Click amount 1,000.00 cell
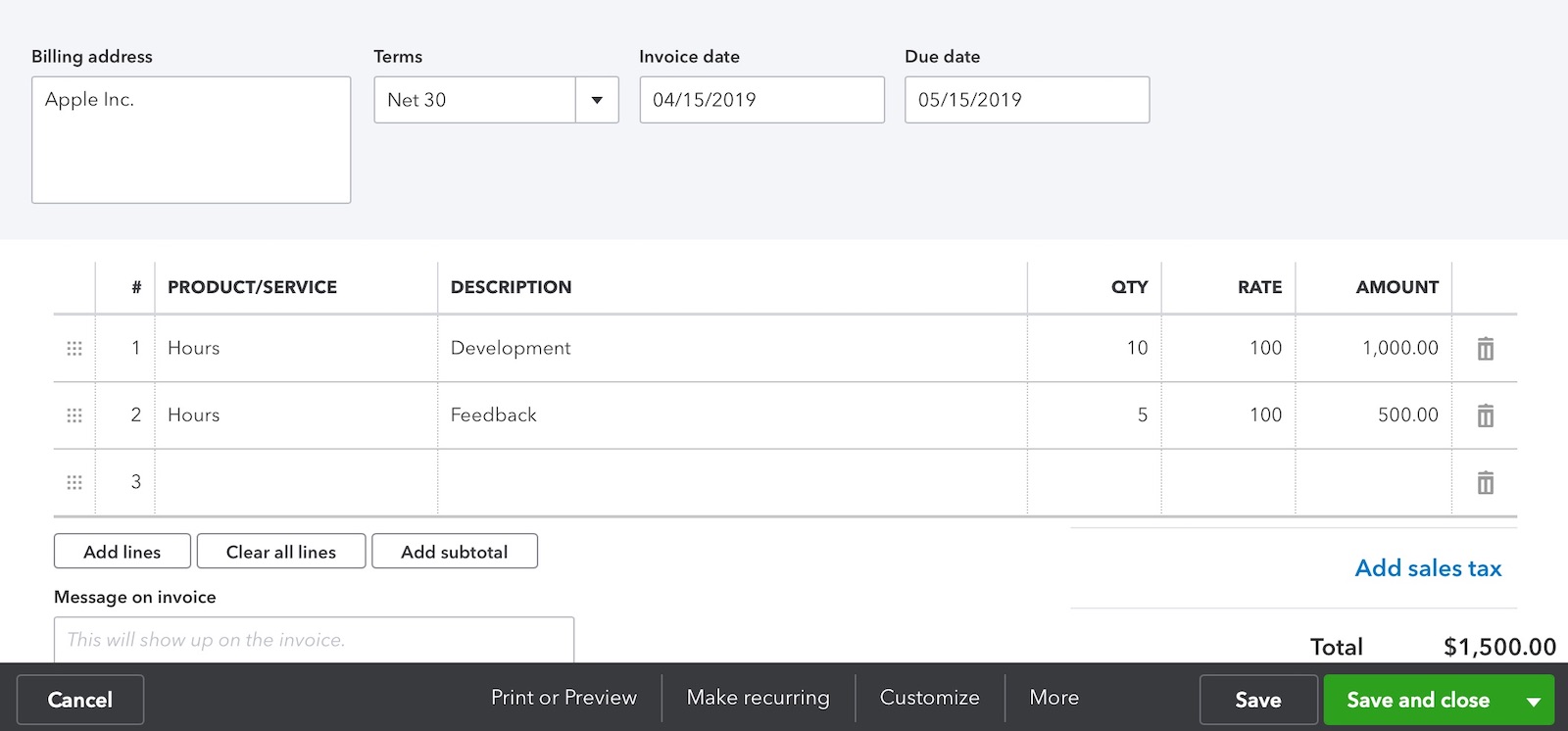 pyautogui.click(x=1374, y=348)
